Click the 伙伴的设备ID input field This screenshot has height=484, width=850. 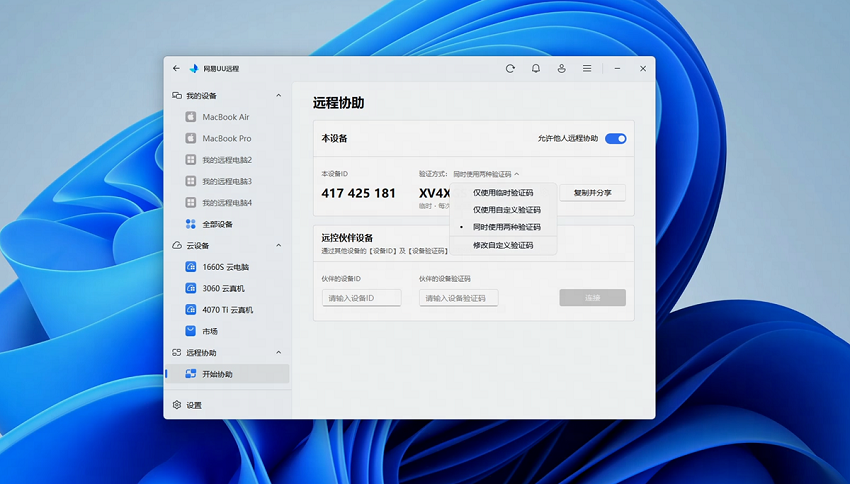click(x=361, y=298)
